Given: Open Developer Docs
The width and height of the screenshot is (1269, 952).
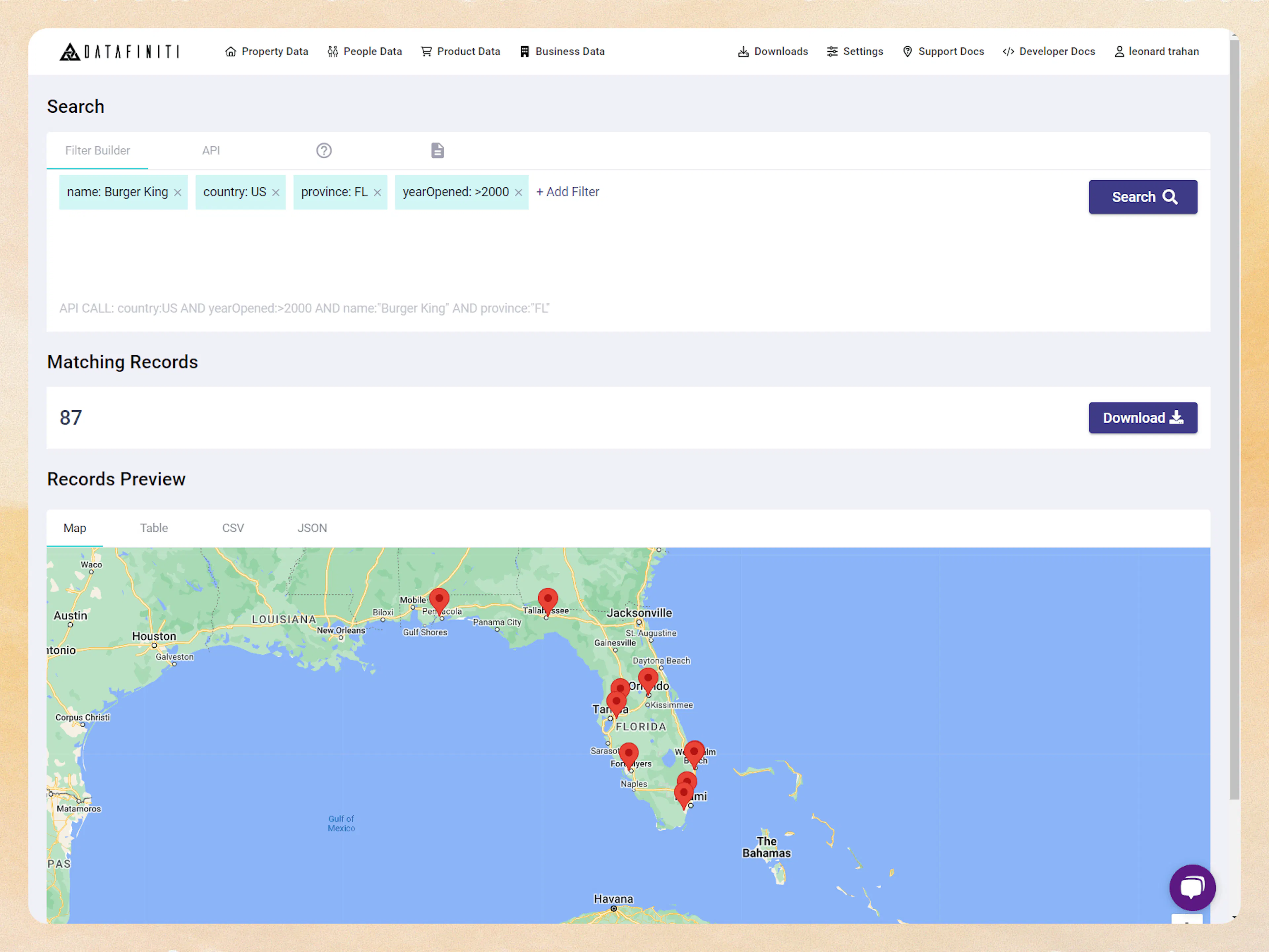Looking at the screenshot, I should [x=1049, y=52].
